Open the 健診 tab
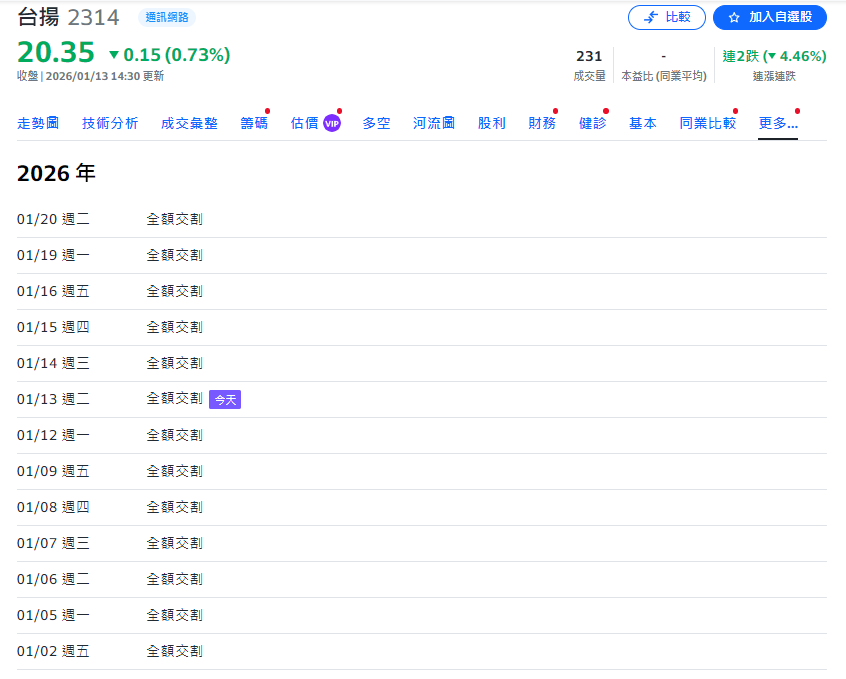846x679 pixels. [x=592, y=123]
